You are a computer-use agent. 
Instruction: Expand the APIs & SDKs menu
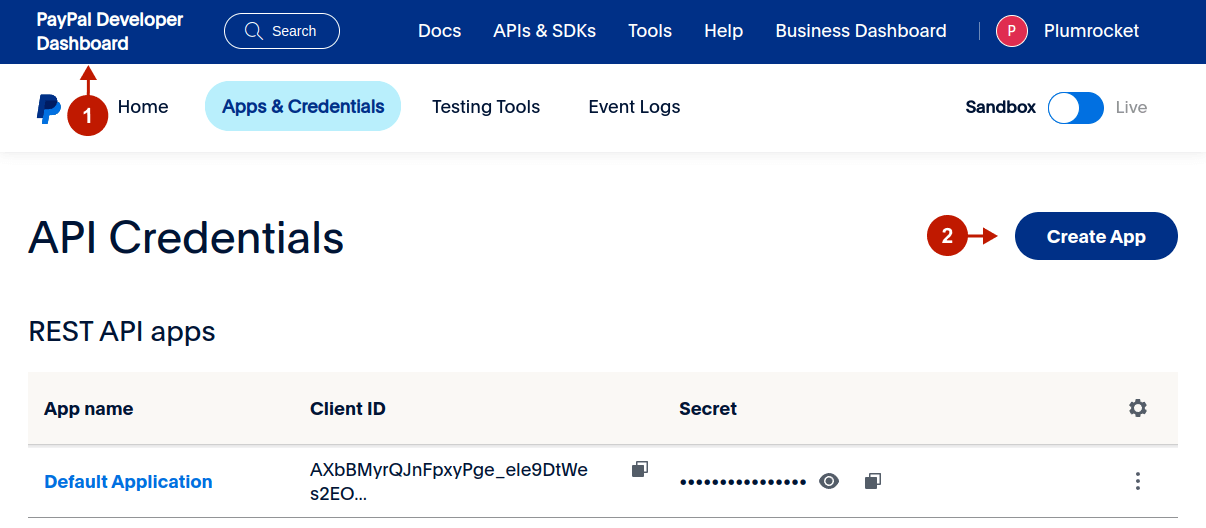pyautogui.click(x=544, y=31)
